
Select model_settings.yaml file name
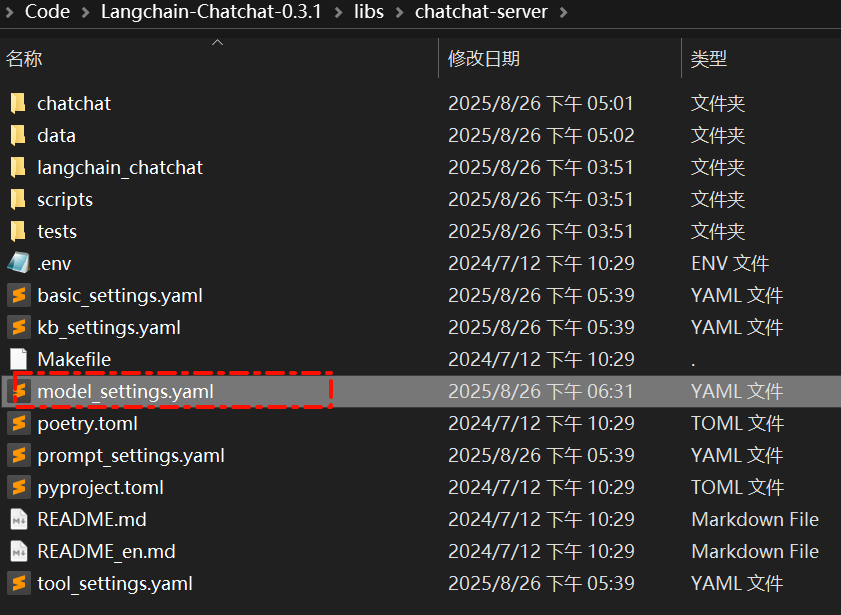coord(126,392)
